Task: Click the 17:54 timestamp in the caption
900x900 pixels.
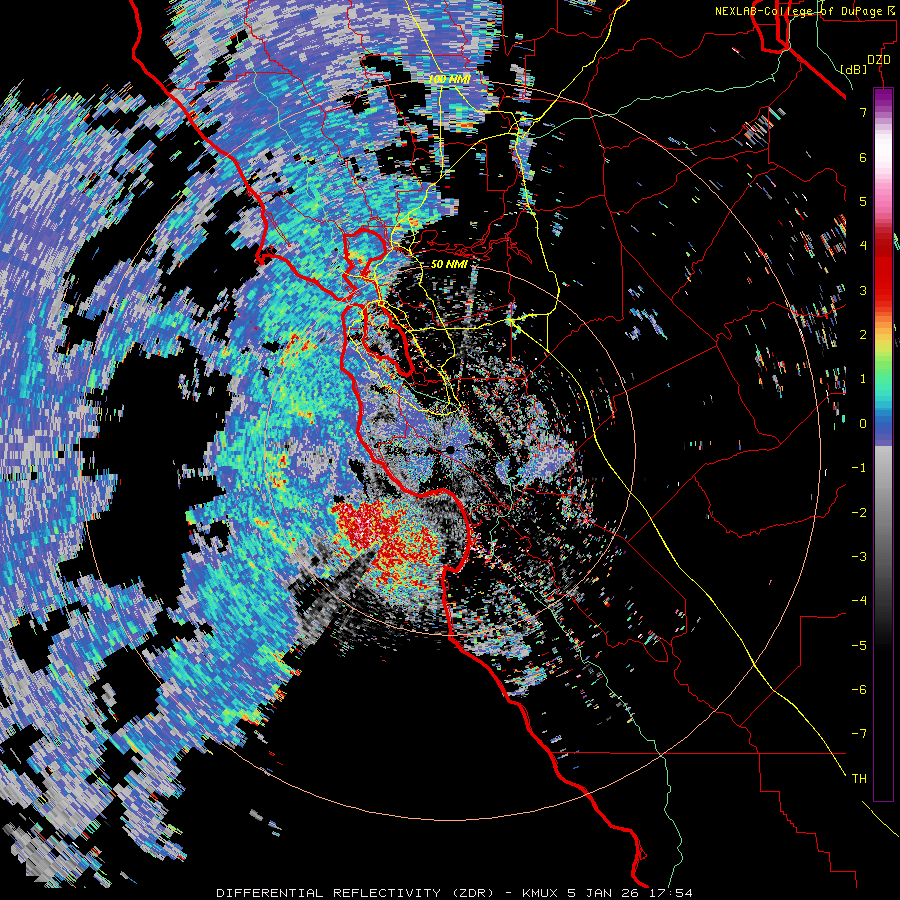Action: pyautogui.click(x=671, y=893)
